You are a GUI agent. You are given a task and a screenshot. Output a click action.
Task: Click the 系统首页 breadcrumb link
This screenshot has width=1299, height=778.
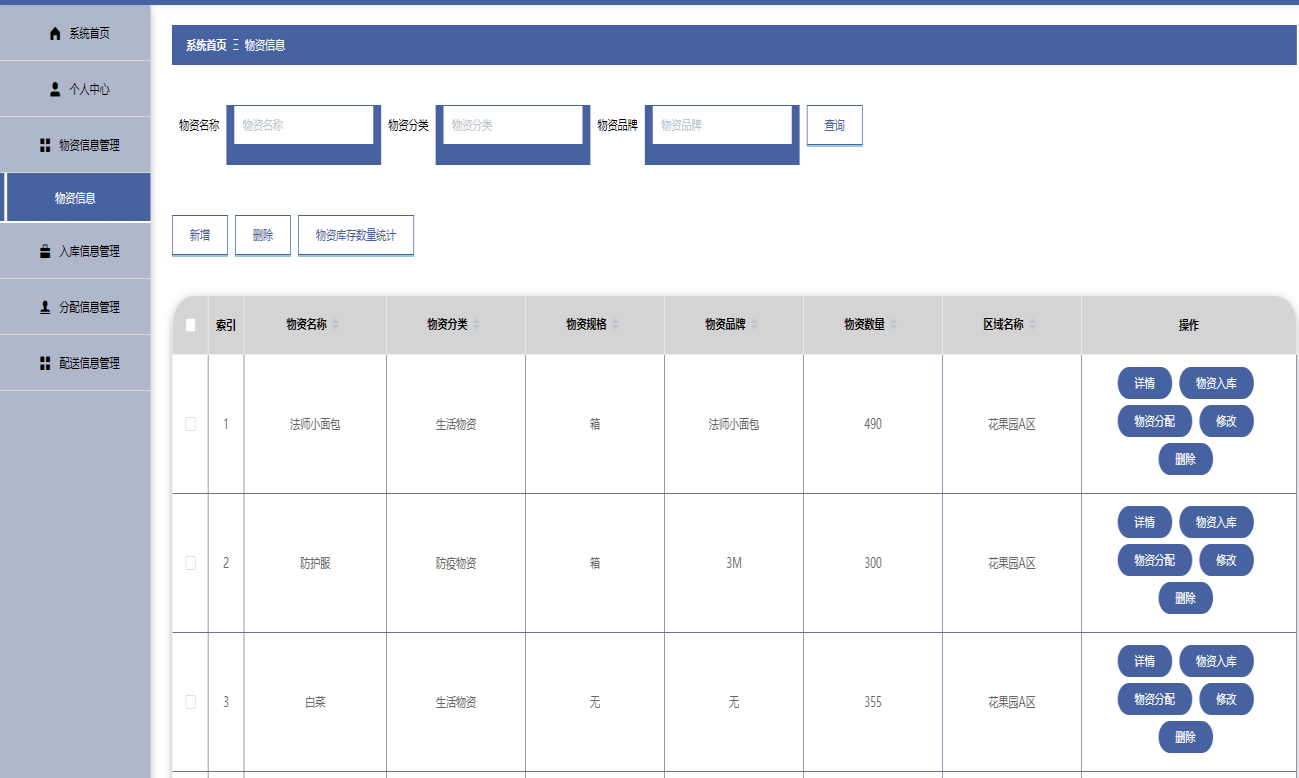[206, 45]
